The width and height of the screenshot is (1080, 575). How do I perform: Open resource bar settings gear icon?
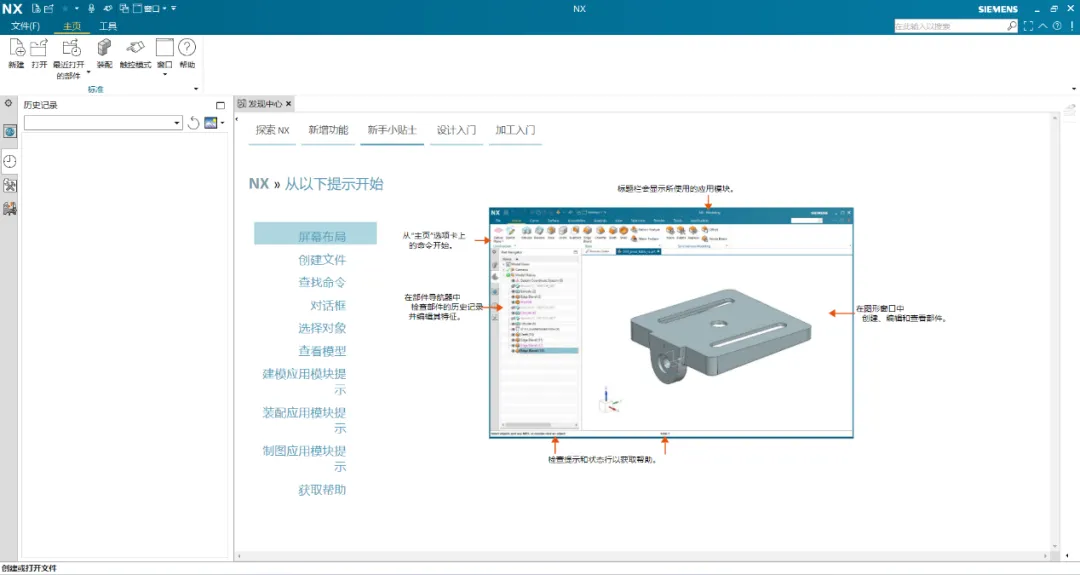point(8,103)
